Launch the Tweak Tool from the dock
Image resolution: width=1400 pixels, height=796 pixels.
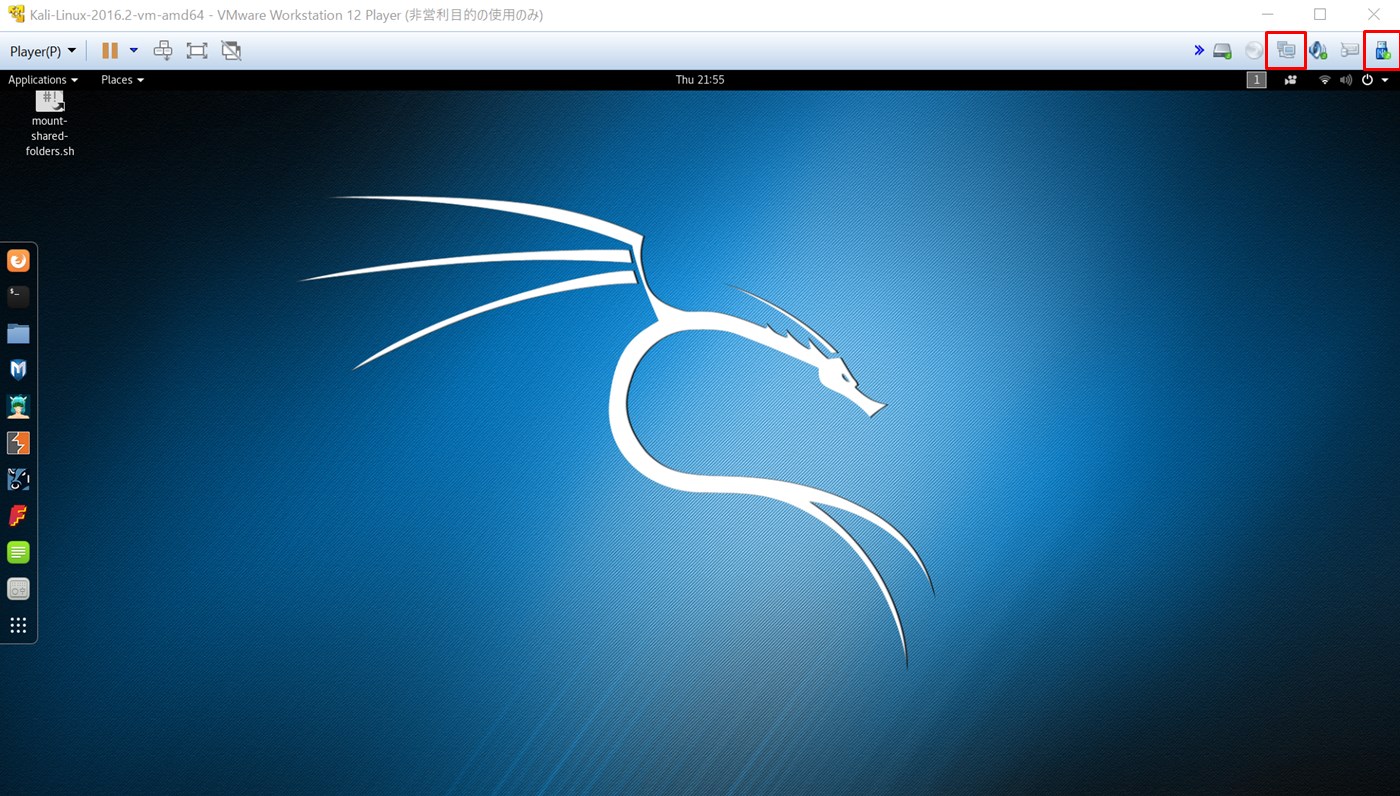pyautogui.click(x=18, y=589)
